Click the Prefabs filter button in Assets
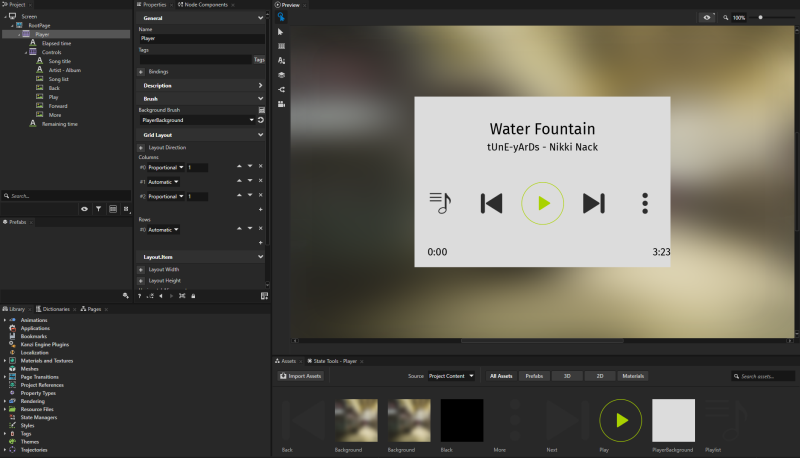Image resolution: width=800 pixels, height=458 pixels. (533, 376)
